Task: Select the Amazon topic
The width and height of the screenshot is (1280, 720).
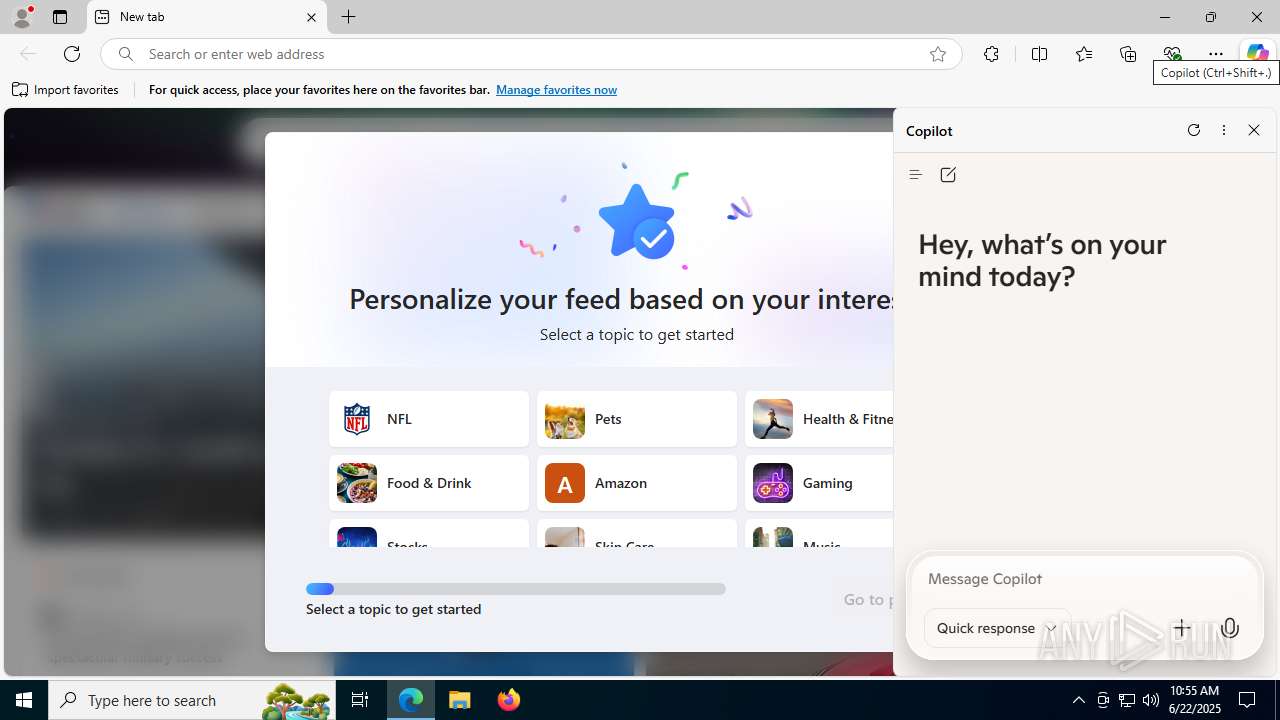Action: coord(637,483)
